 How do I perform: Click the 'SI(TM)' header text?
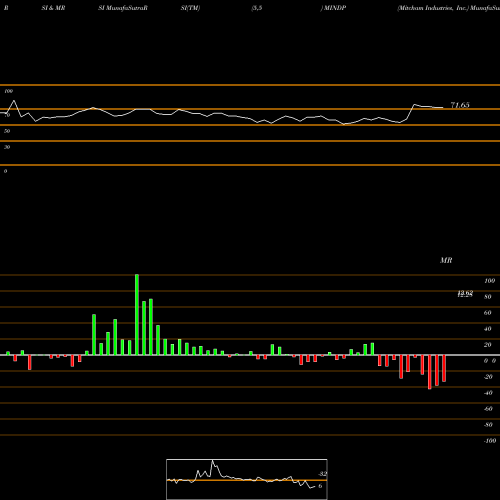click(x=190, y=8)
